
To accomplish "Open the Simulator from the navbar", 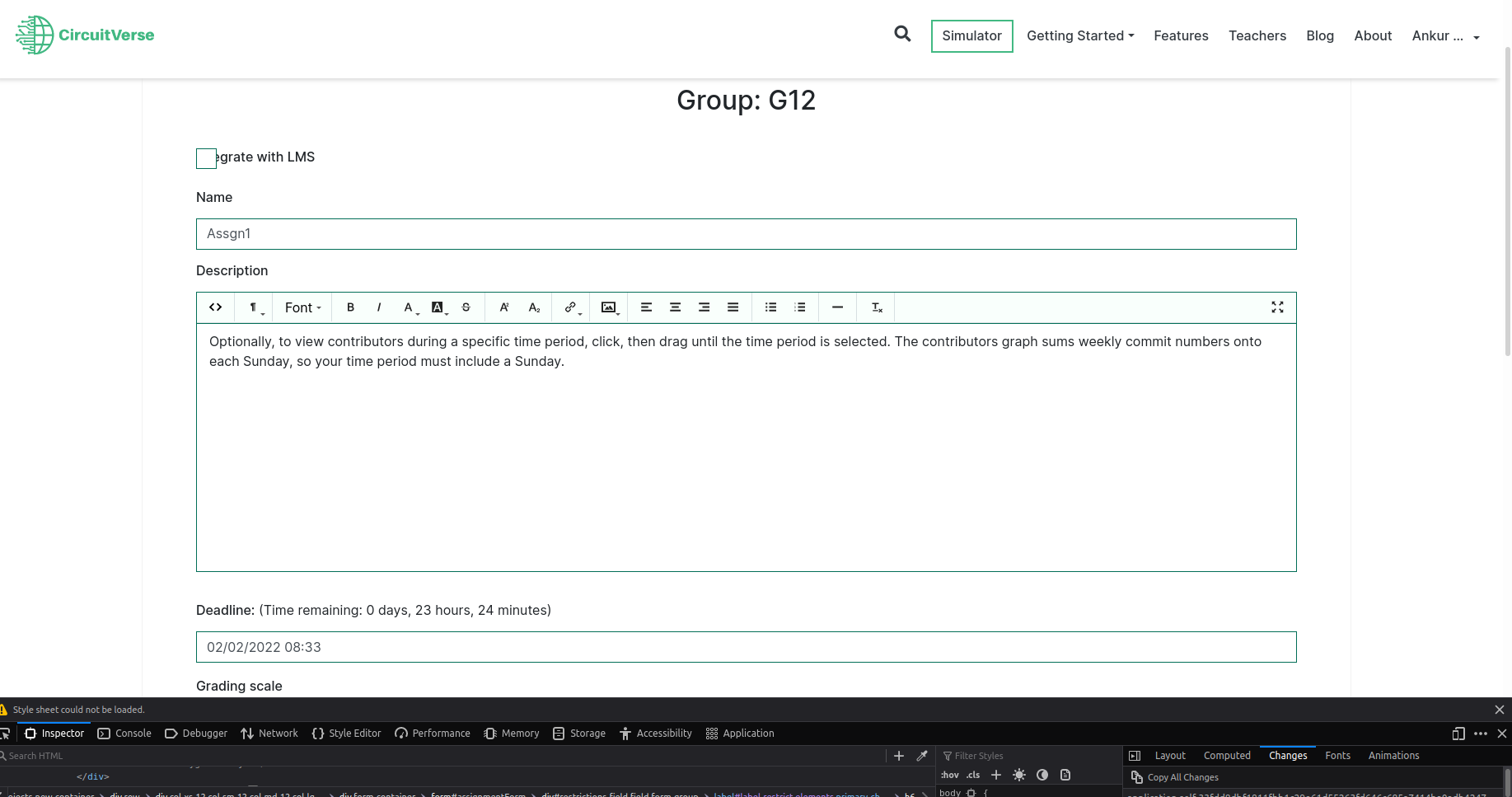I will 971,35.
